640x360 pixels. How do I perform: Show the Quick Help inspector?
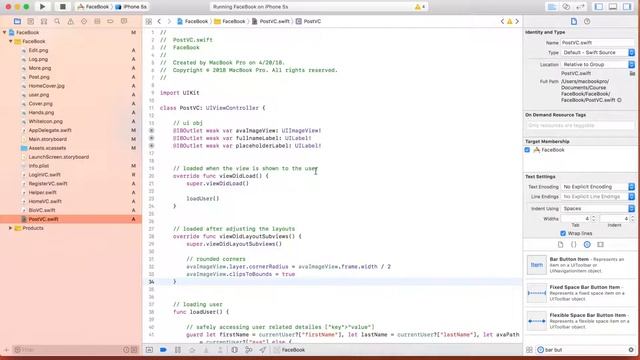[587, 21]
